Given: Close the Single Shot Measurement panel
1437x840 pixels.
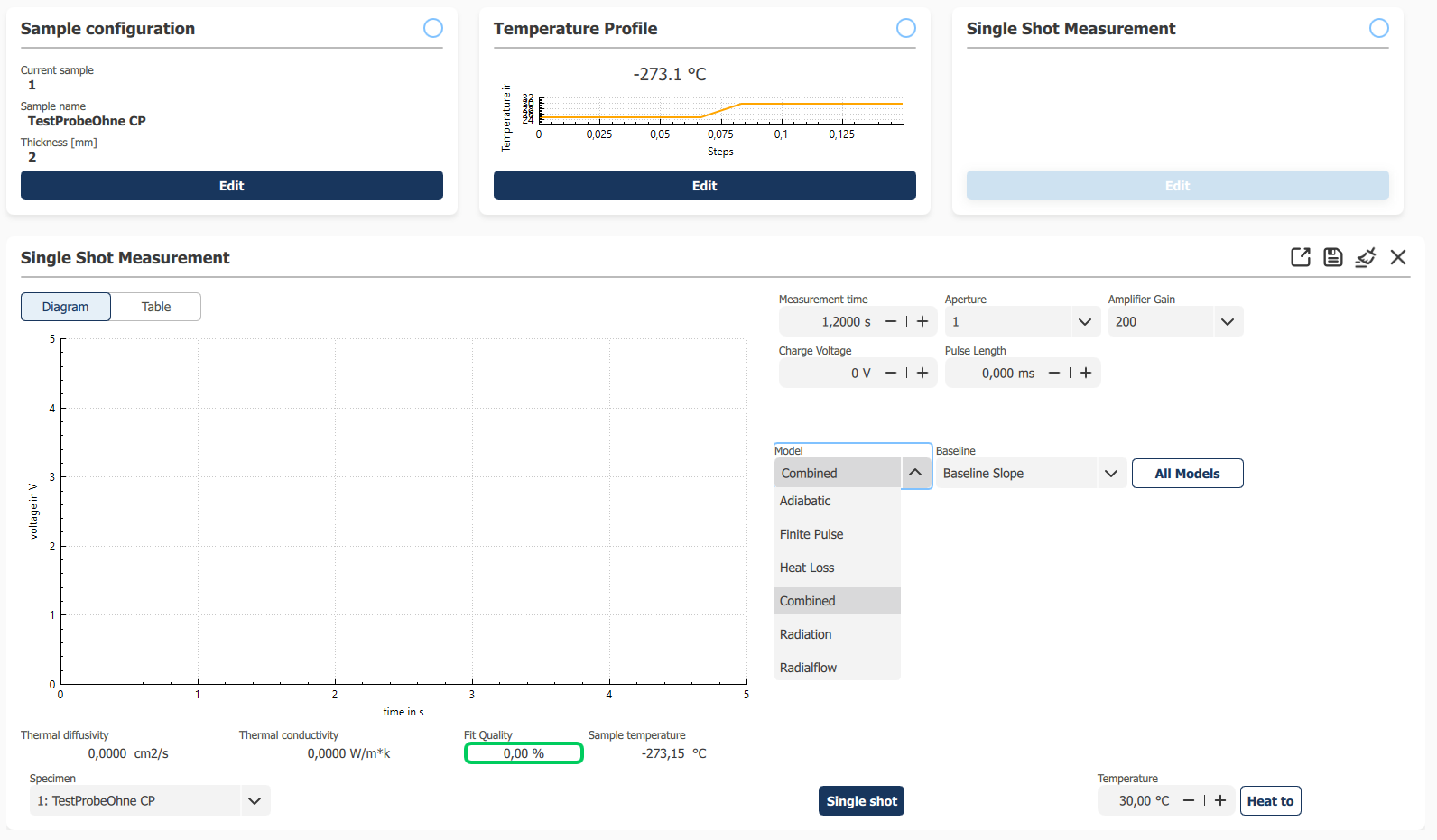Looking at the screenshot, I should point(1398,257).
